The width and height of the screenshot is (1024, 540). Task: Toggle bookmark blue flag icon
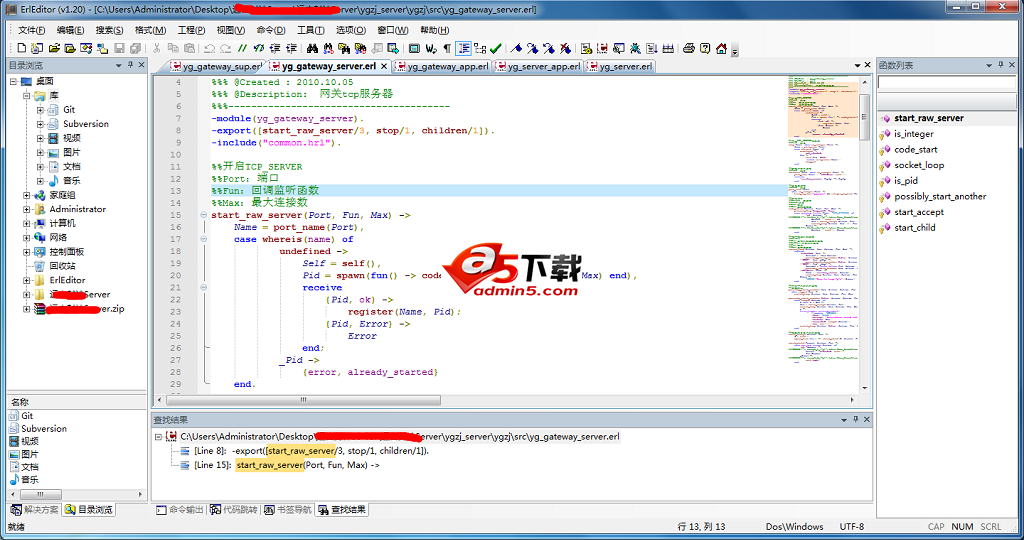click(x=517, y=48)
